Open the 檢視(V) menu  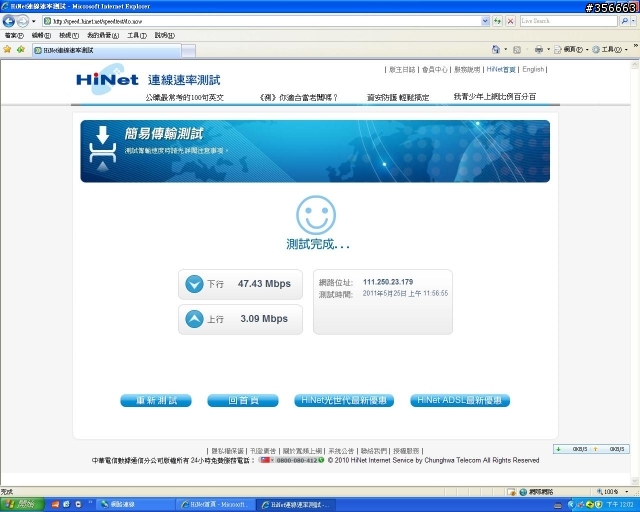tap(69, 36)
